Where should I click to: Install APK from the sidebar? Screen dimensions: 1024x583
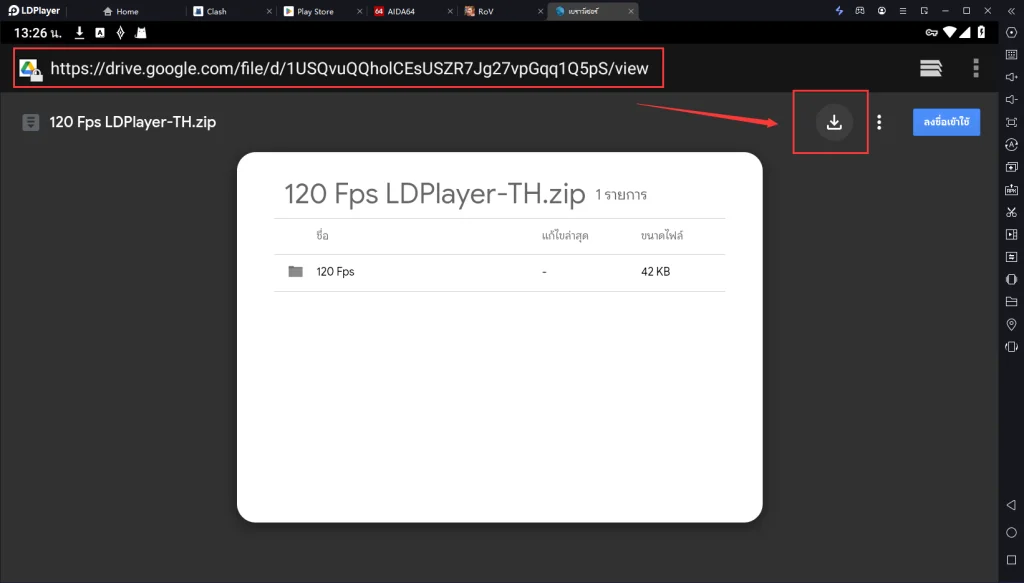(x=1012, y=189)
